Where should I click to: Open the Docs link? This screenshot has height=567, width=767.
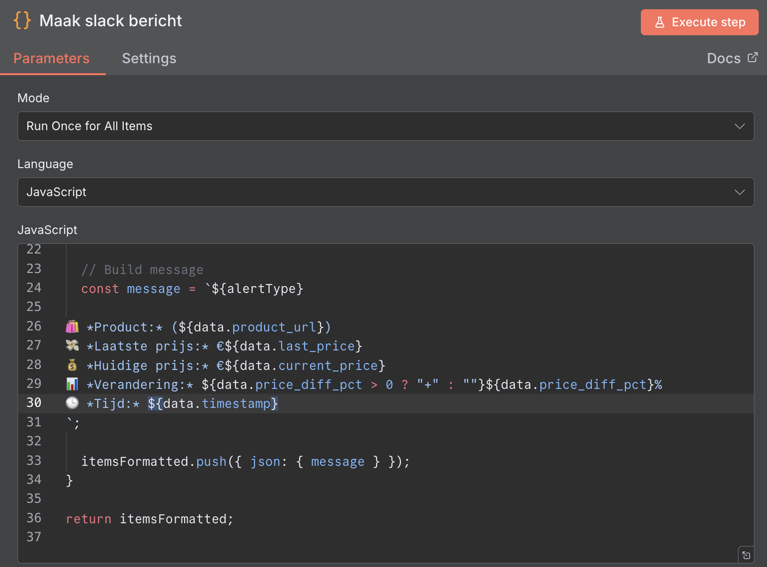pos(724,58)
